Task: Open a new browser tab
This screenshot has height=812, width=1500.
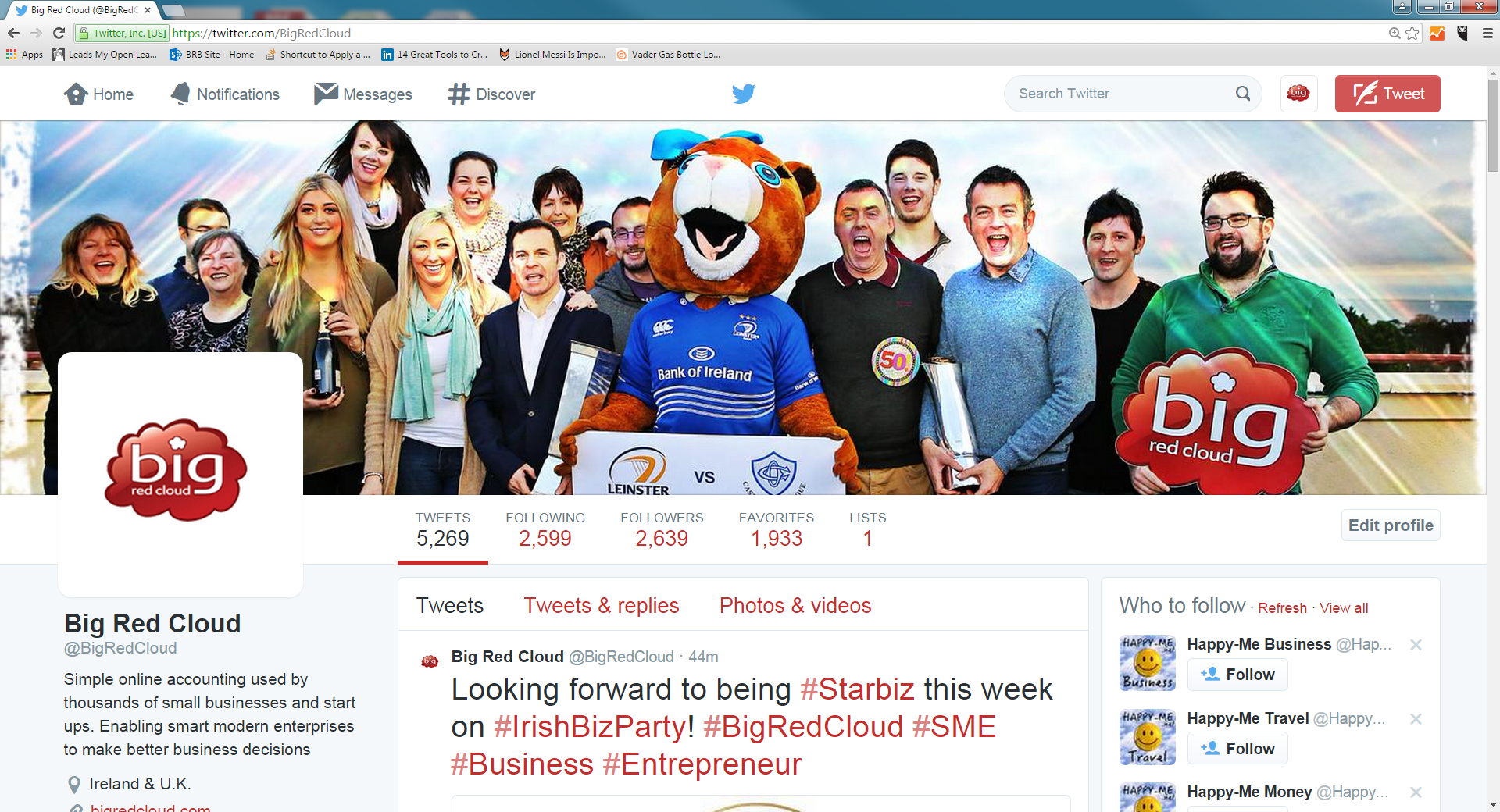Action: tap(173, 10)
